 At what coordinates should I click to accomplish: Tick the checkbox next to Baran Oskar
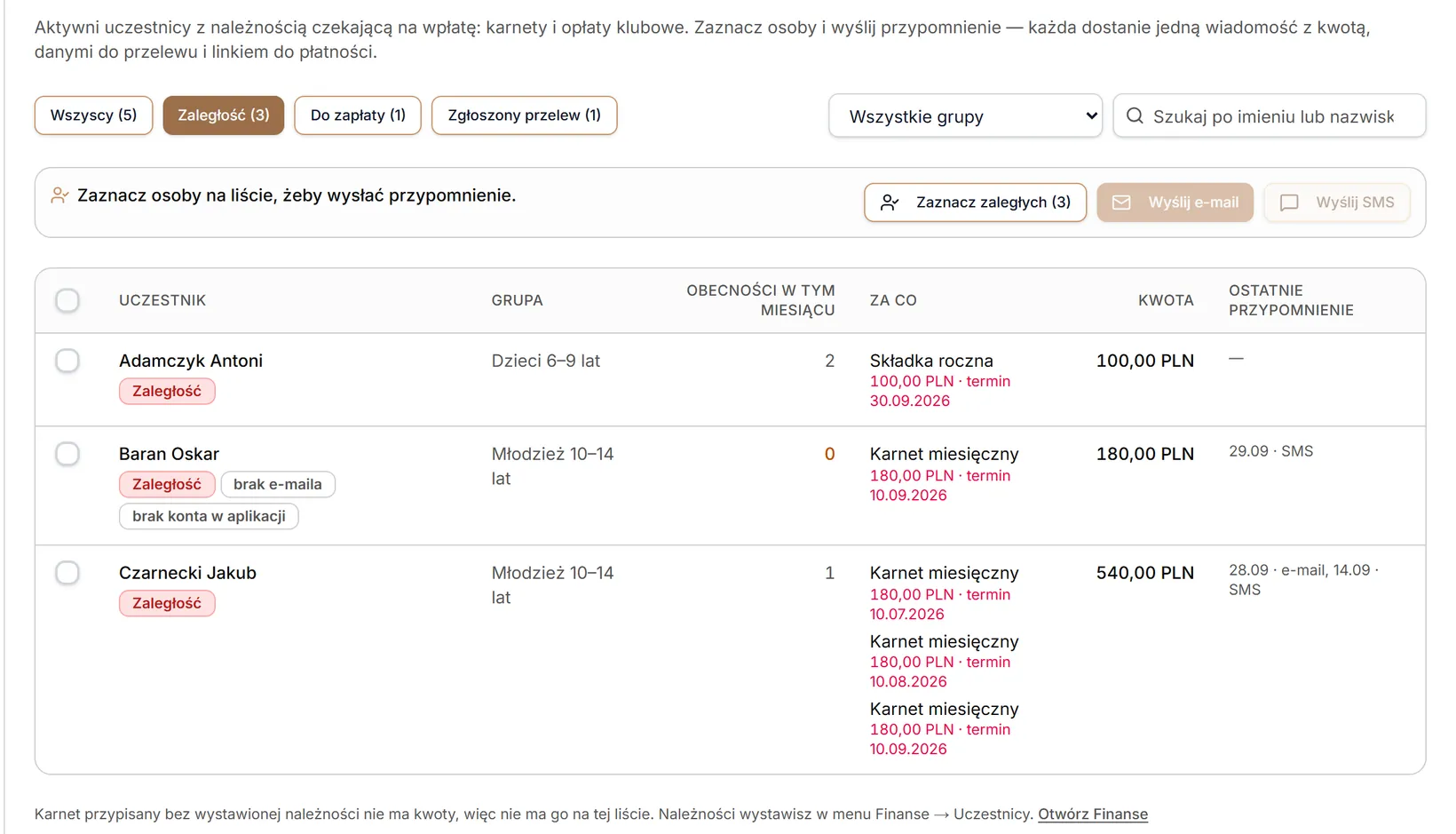[67, 454]
